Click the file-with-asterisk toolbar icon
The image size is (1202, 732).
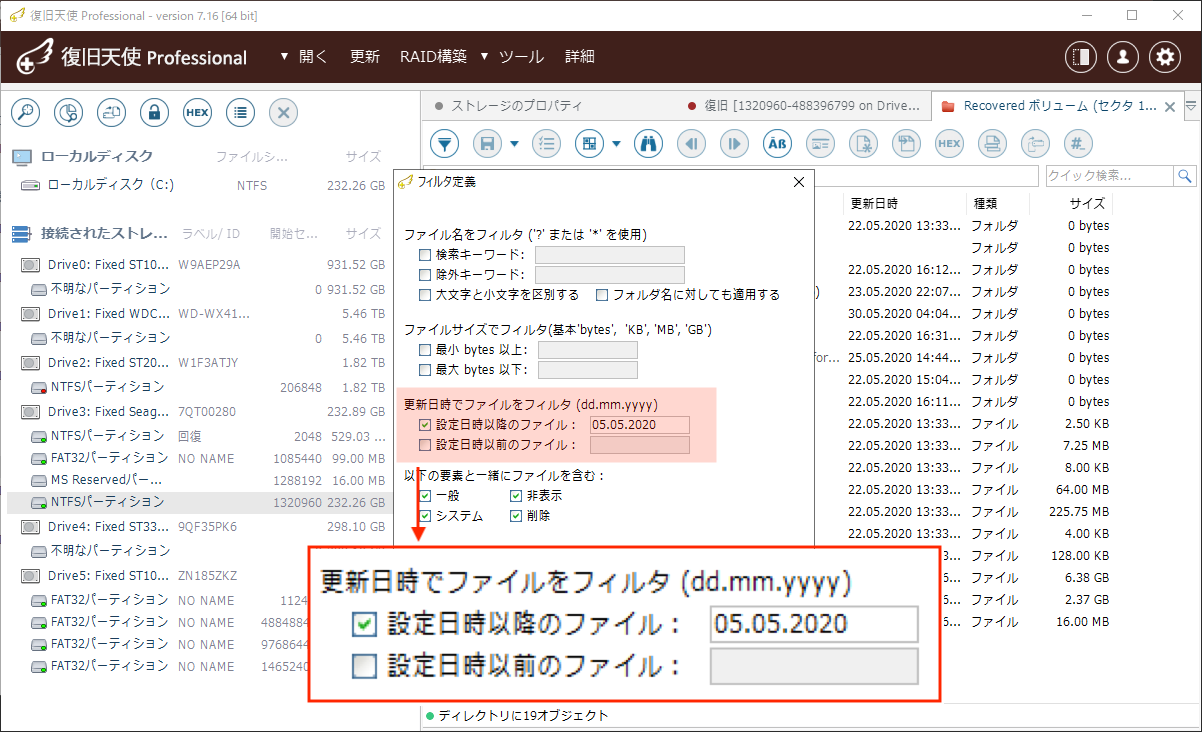pyautogui.click(x=863, y=144)
